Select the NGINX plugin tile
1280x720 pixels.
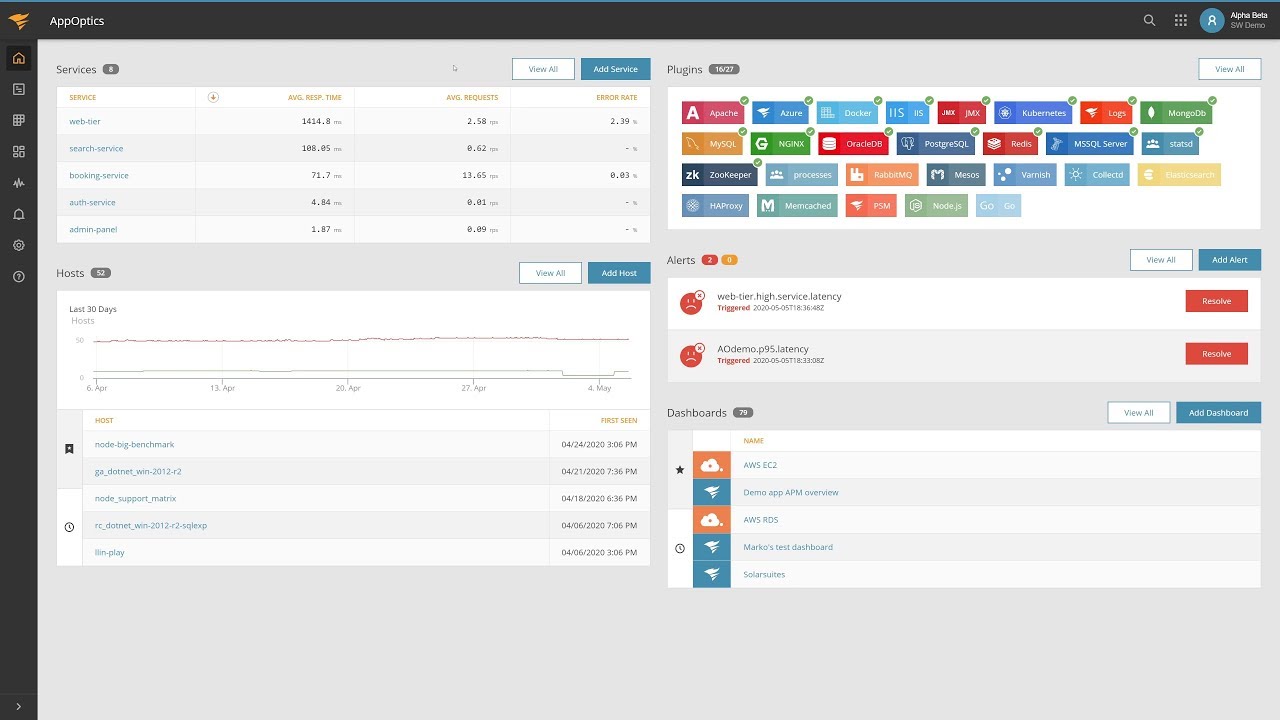[780, 144]
